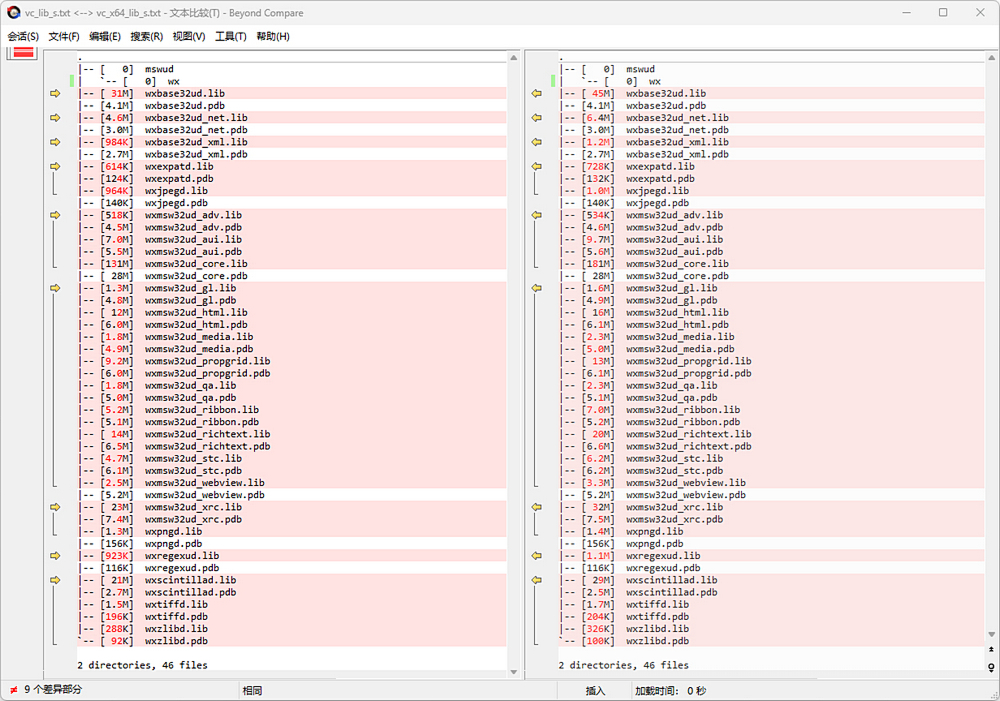Open the 文件(F) menu
The width and height of the screenshot is (1000, 701).
coord(64,36)
